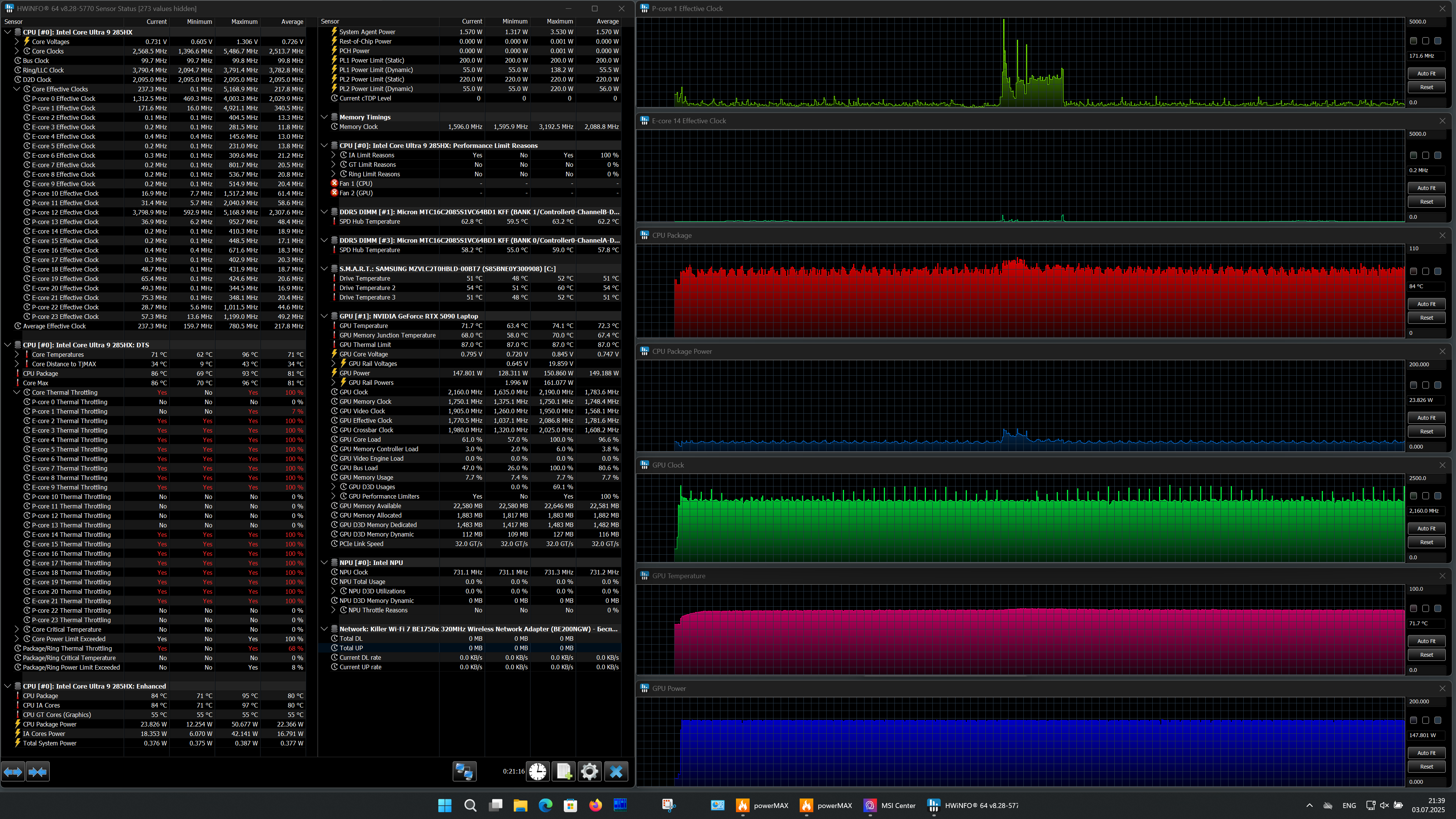Collapse the NVIDIA GeForce RTX 5090 Laptop section
This screenshot has height=819, width=1456.
point(325,316)
